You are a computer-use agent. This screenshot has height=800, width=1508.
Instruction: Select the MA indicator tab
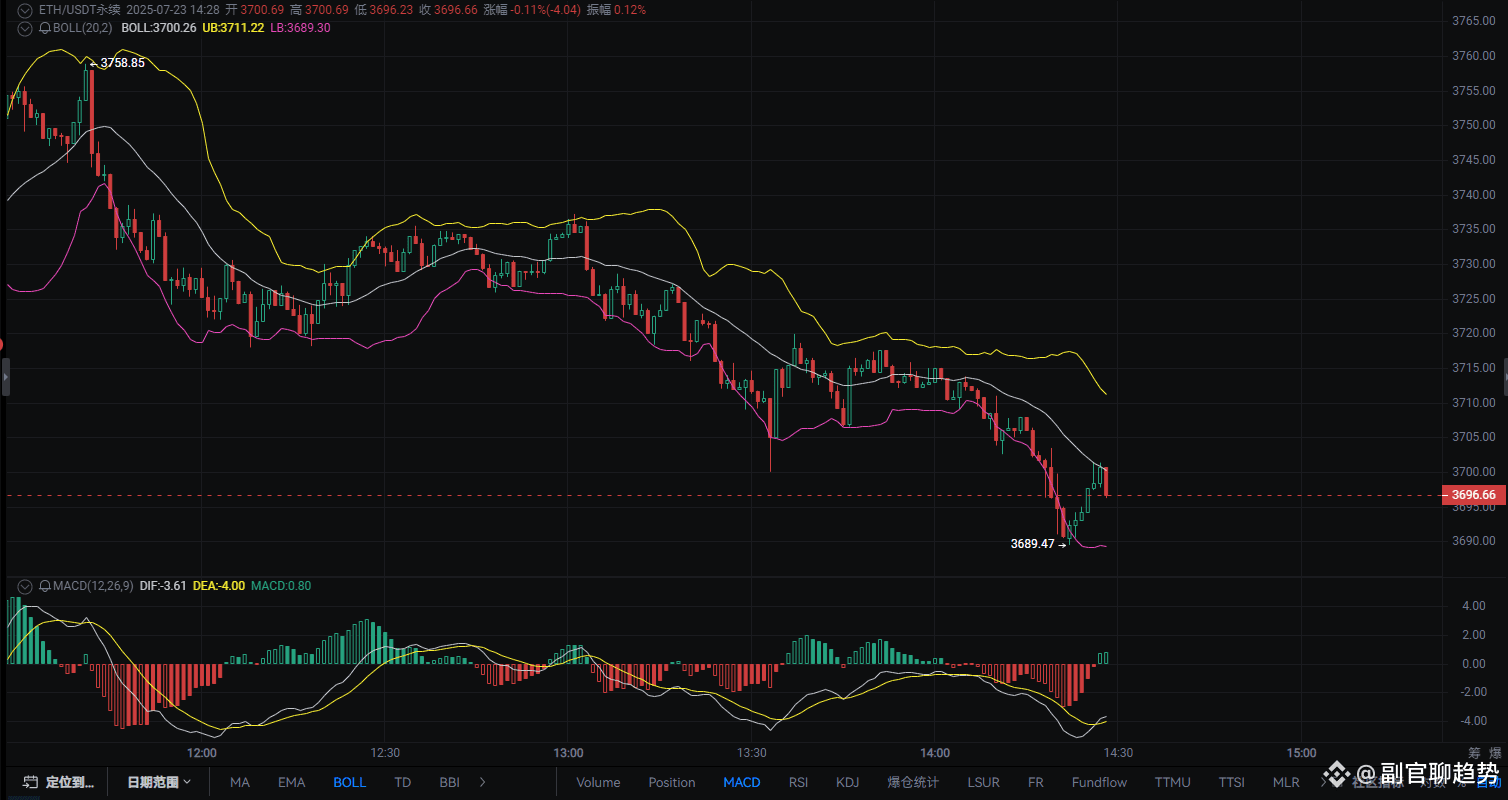tap(240, 782)
